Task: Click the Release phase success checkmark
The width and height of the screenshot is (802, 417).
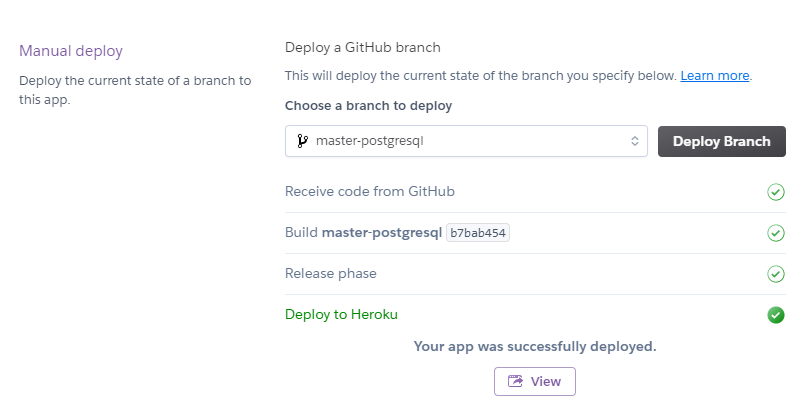Action: pos(775,274)
